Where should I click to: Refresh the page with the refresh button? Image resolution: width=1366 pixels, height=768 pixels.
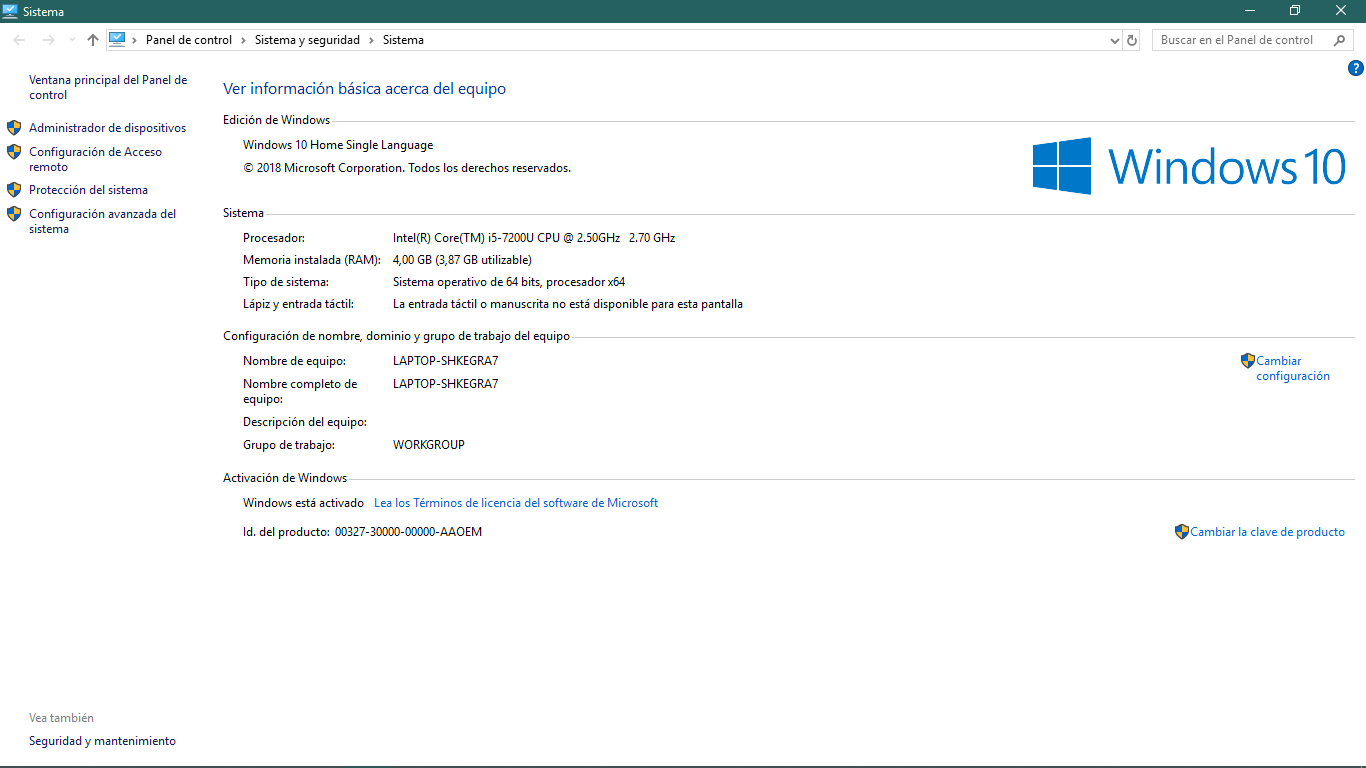pyautogui.click(x=1132, y=40)
